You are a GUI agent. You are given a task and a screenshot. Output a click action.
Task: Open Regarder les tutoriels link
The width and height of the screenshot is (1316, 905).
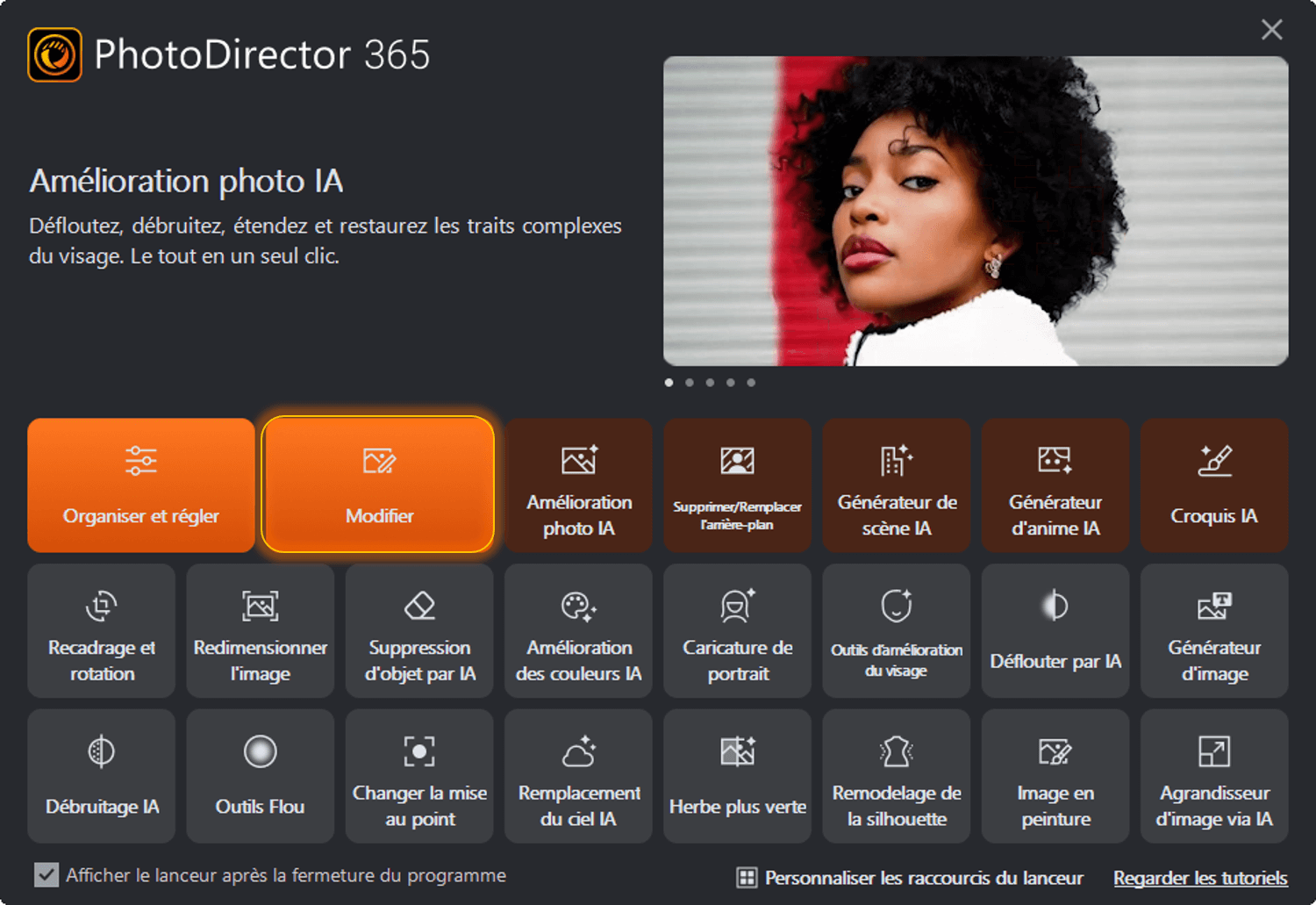pyautogui.click(x=1200, y=878)
